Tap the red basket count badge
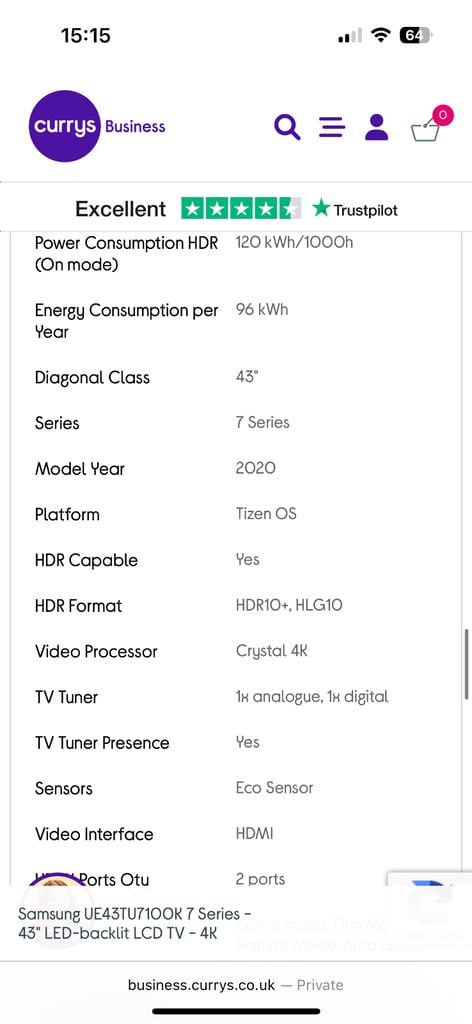This screenshot has width=472, height=1024. (443, 116)
